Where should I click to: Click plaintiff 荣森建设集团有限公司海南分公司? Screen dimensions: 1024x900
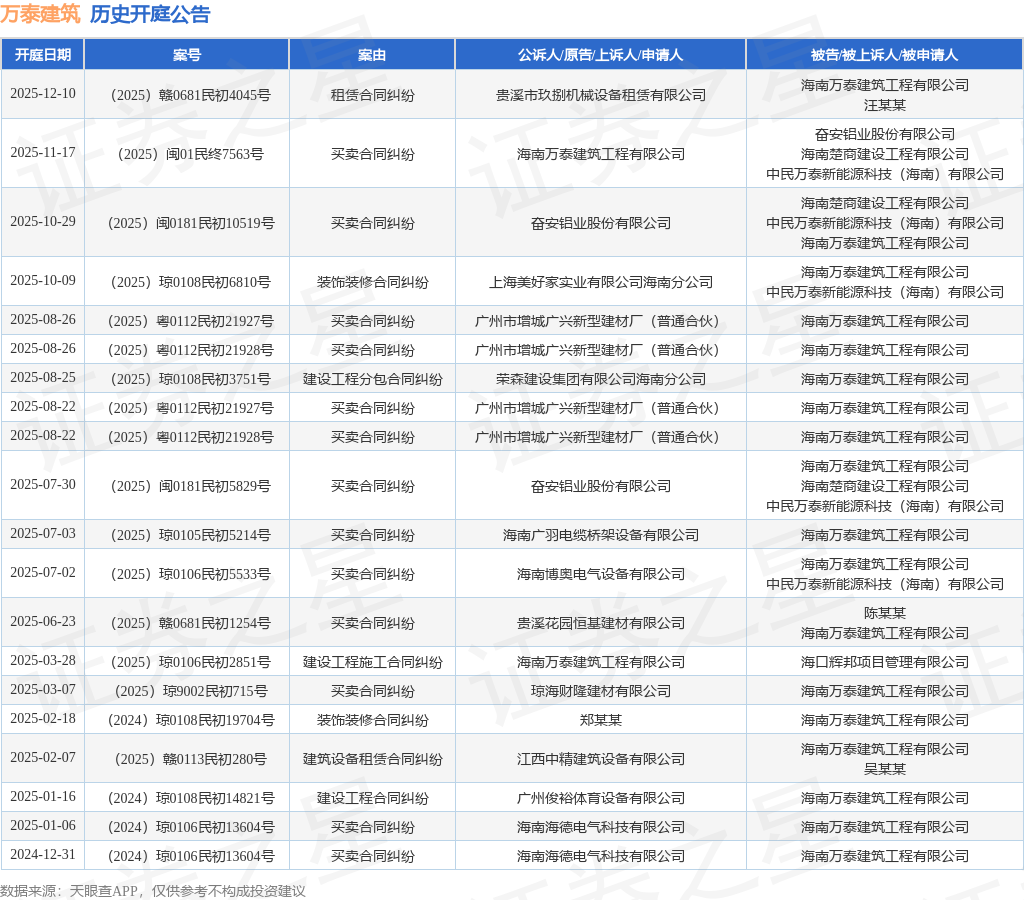coord(601,379)
